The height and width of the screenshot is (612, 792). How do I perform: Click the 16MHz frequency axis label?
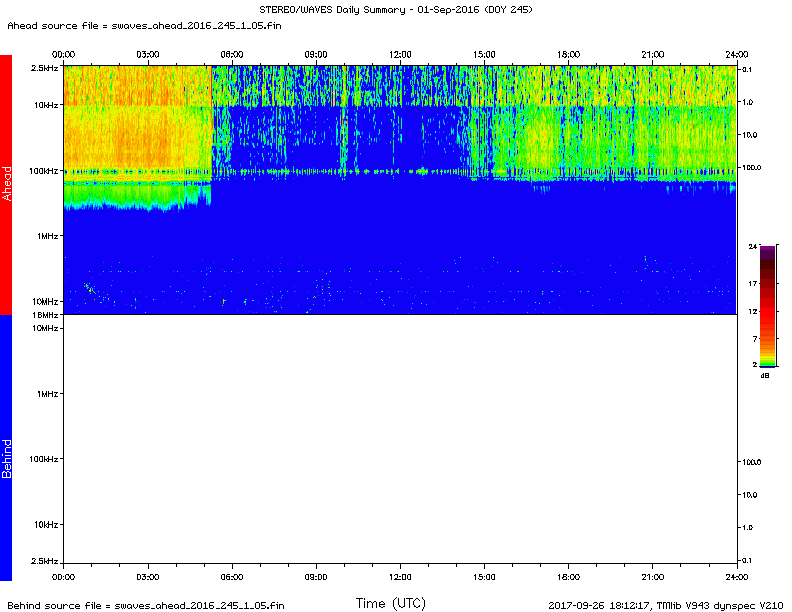pyautogui.click(x=45, y=315)
